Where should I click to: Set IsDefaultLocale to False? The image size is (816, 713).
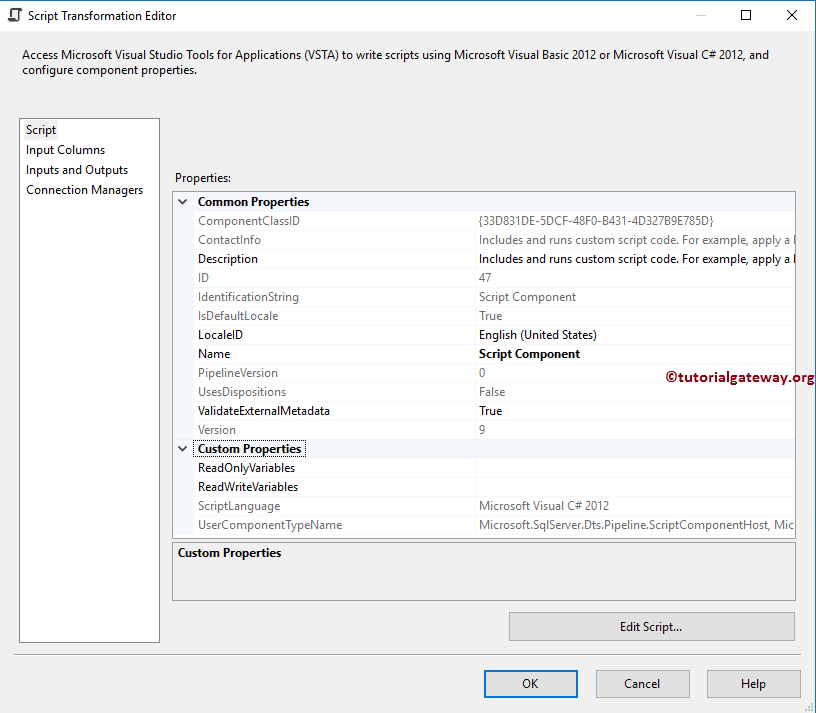600,315
